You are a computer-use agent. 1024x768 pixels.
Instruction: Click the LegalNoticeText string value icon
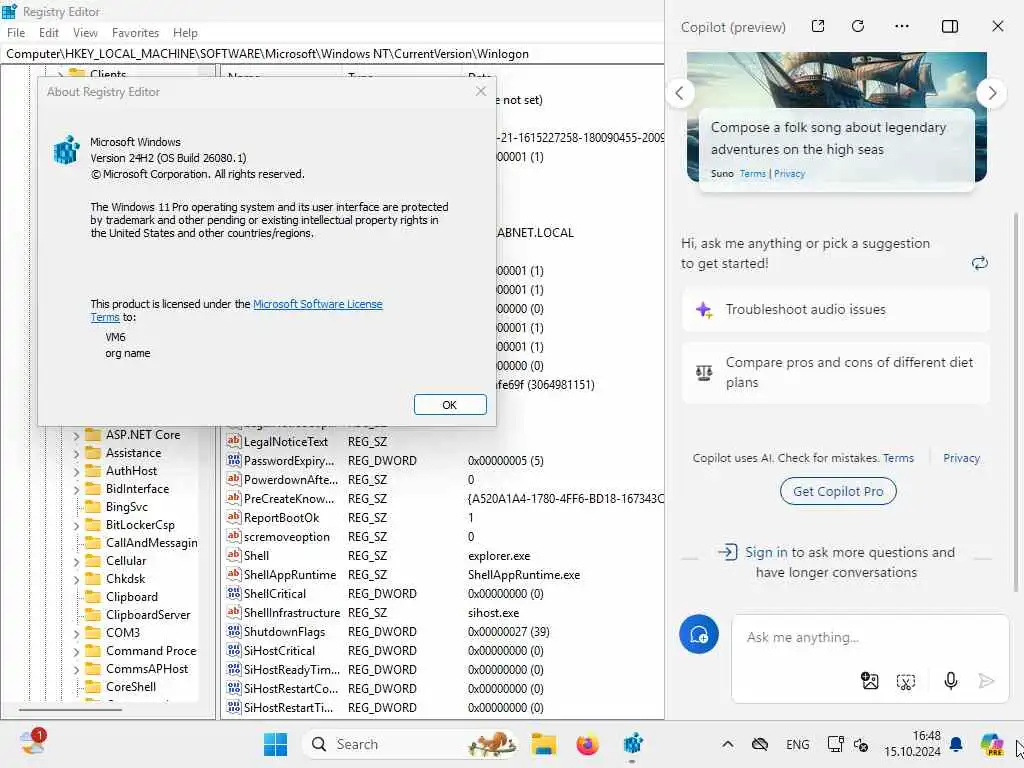(x=233, y=441)
